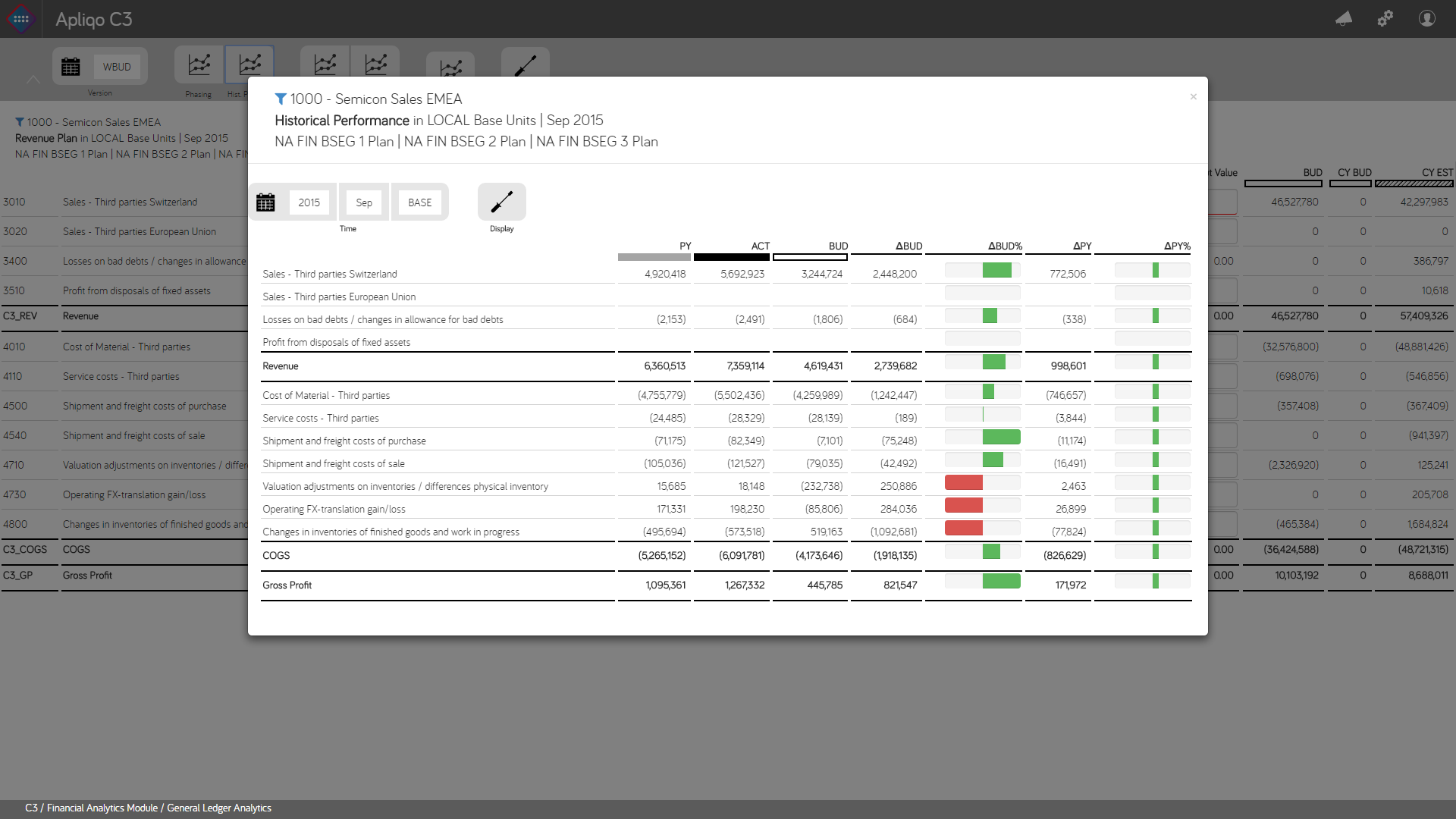This screenshot has width=1456, height=819.
Task: Open the user profile icon
Action: coord(1427,19)
